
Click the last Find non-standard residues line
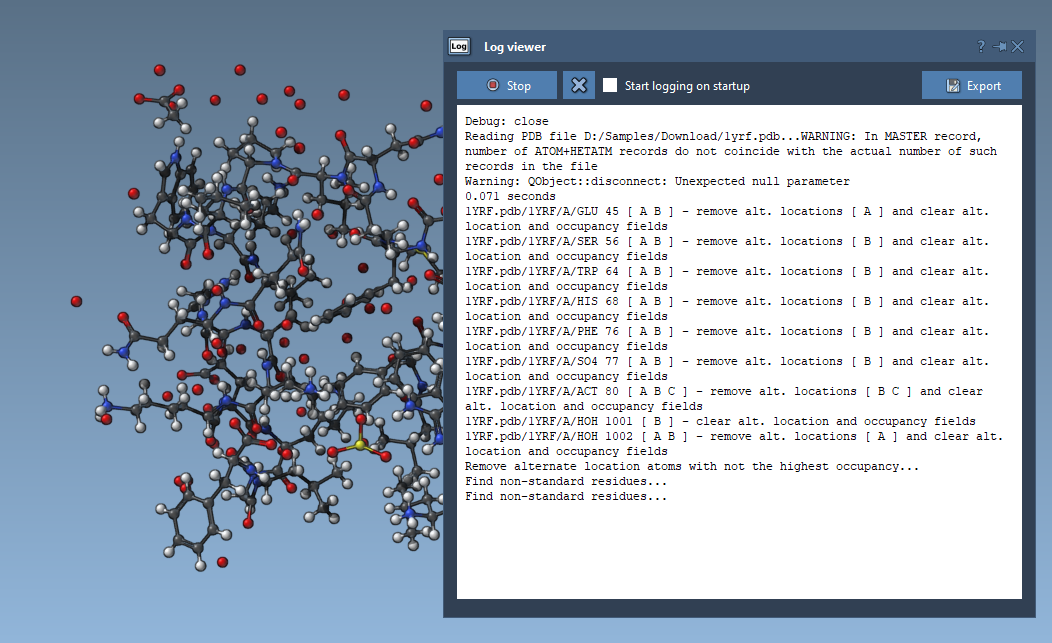click(566, 496)
